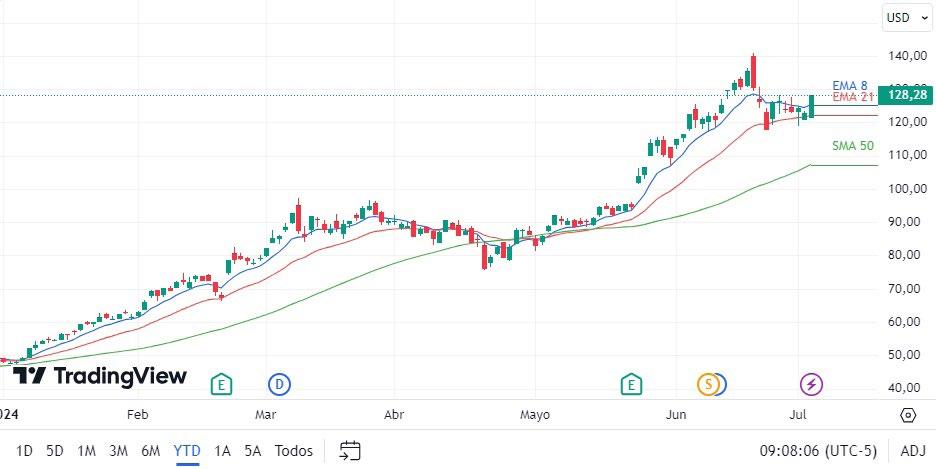
Task: Select the 5A range tab
Action: [x=254, y=451]
